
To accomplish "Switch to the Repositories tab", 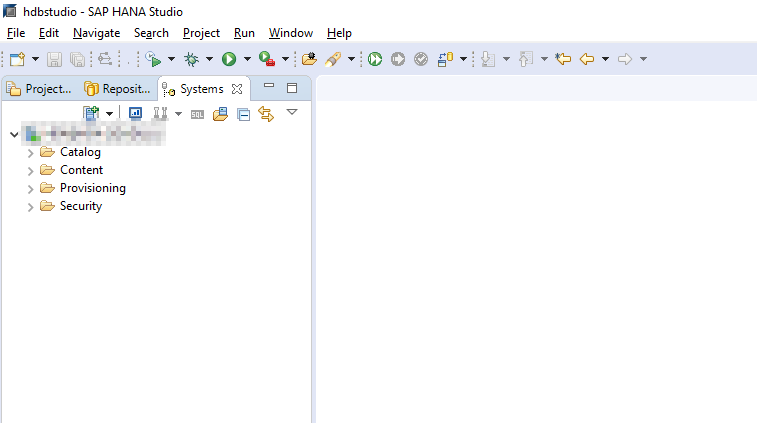I will click(117, 89).
